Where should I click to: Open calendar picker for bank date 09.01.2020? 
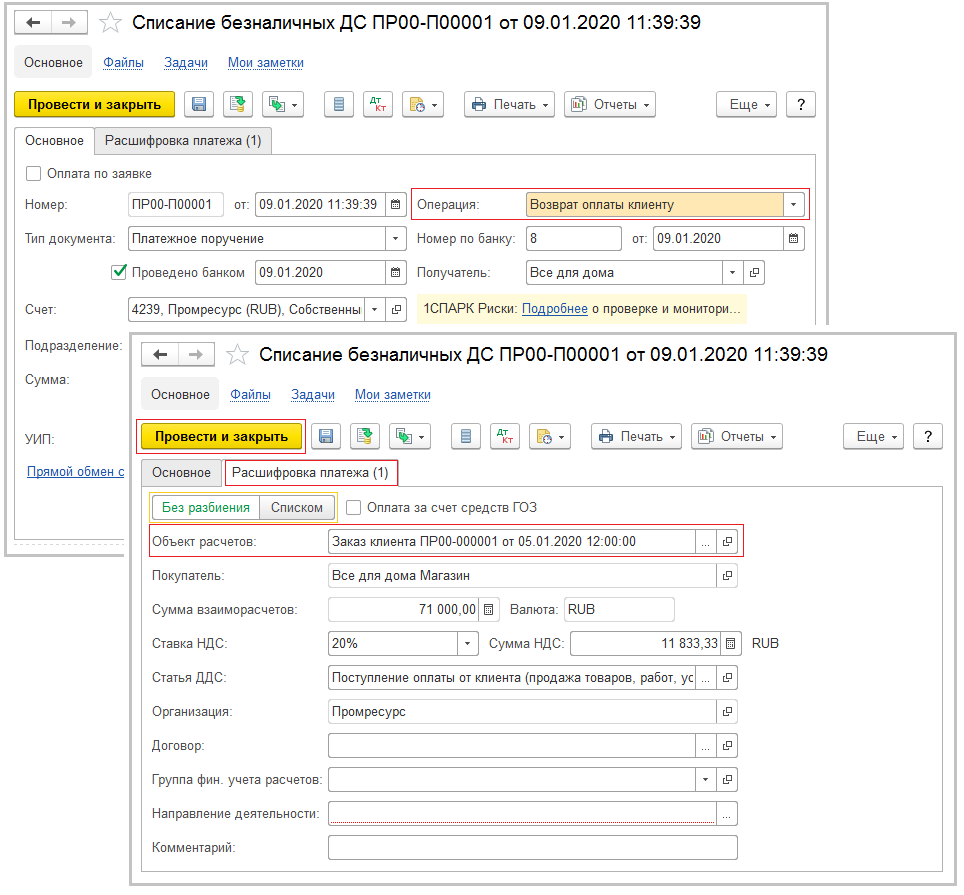pos(794,239)
